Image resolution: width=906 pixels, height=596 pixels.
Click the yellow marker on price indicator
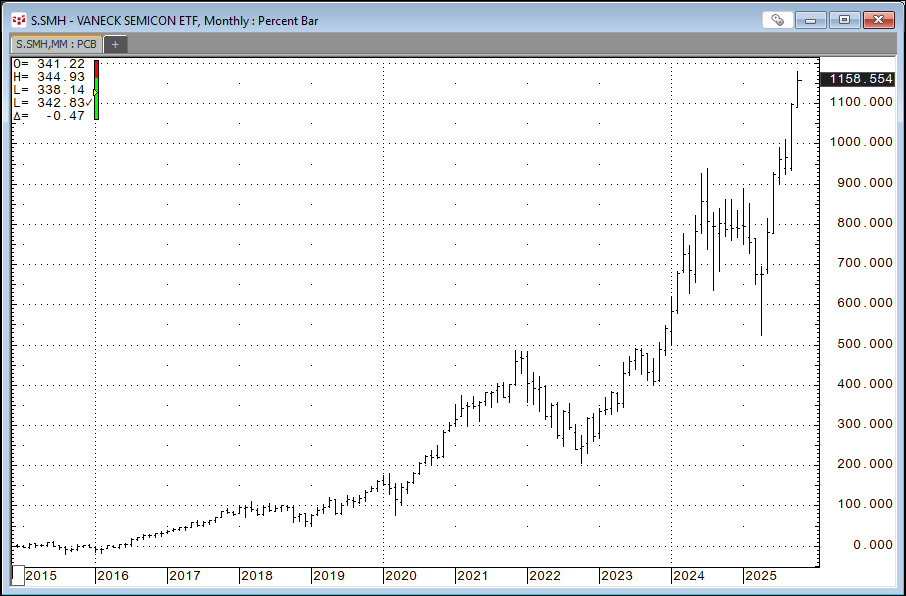tap(95, 92)
